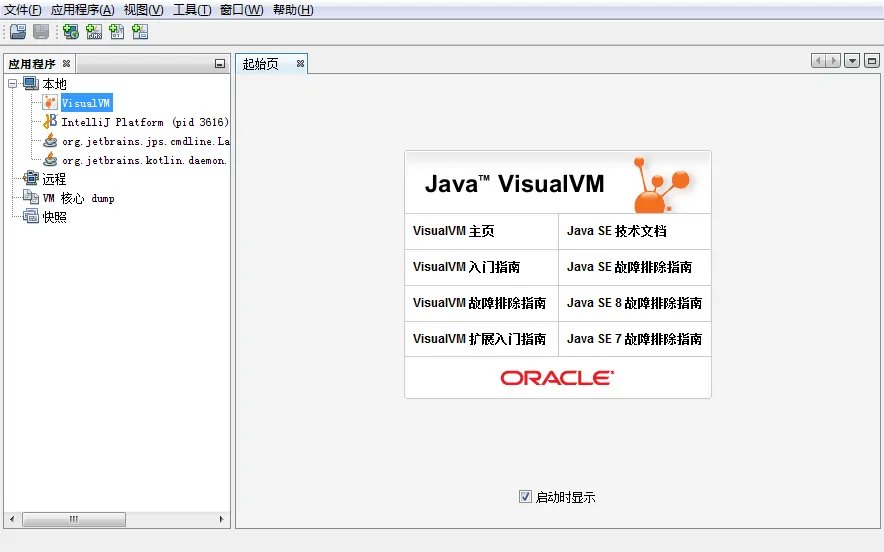Click the 快照 snapshots icon
884x552 pixels.
30,216
